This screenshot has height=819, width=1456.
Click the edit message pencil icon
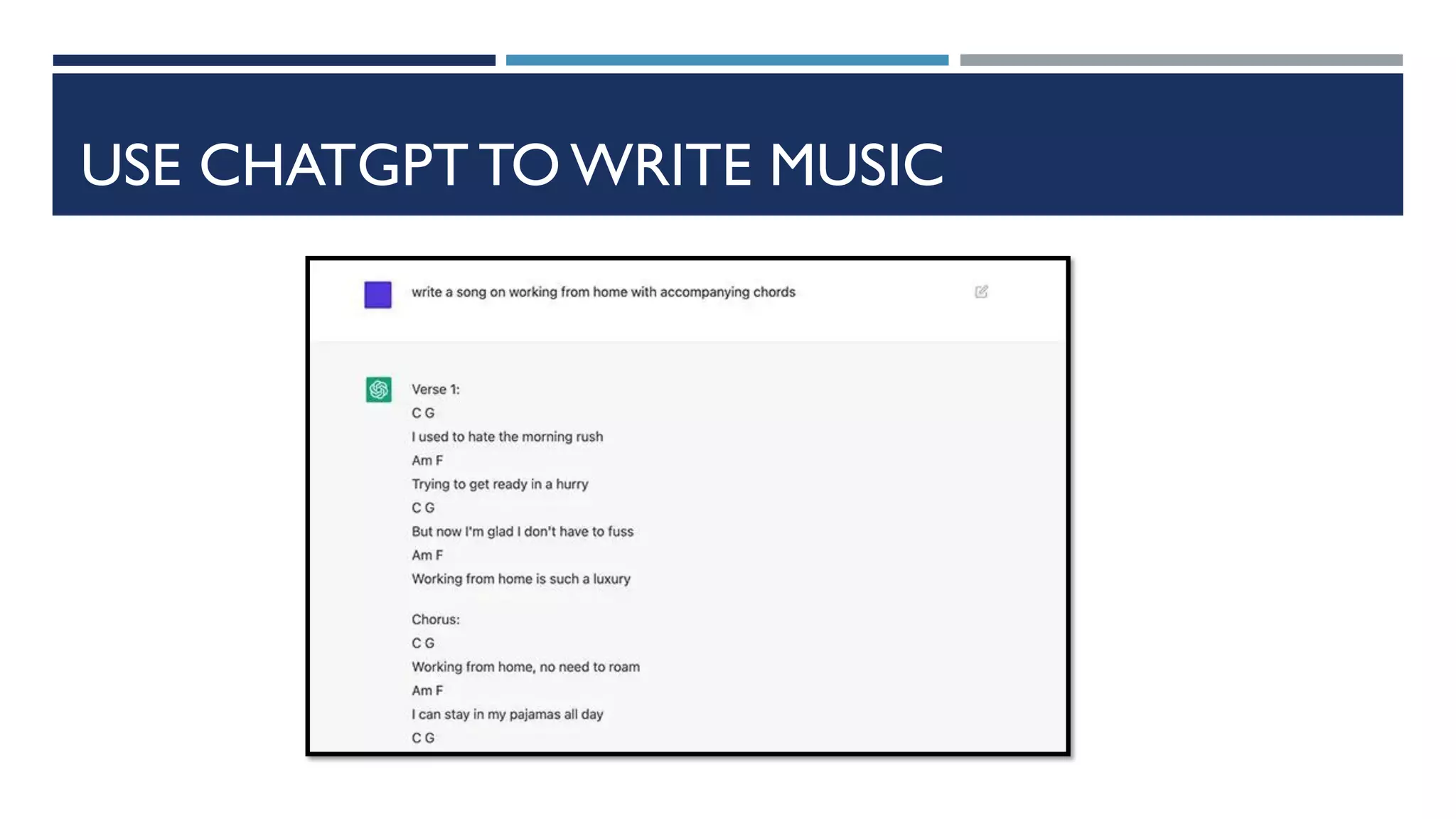981,291
